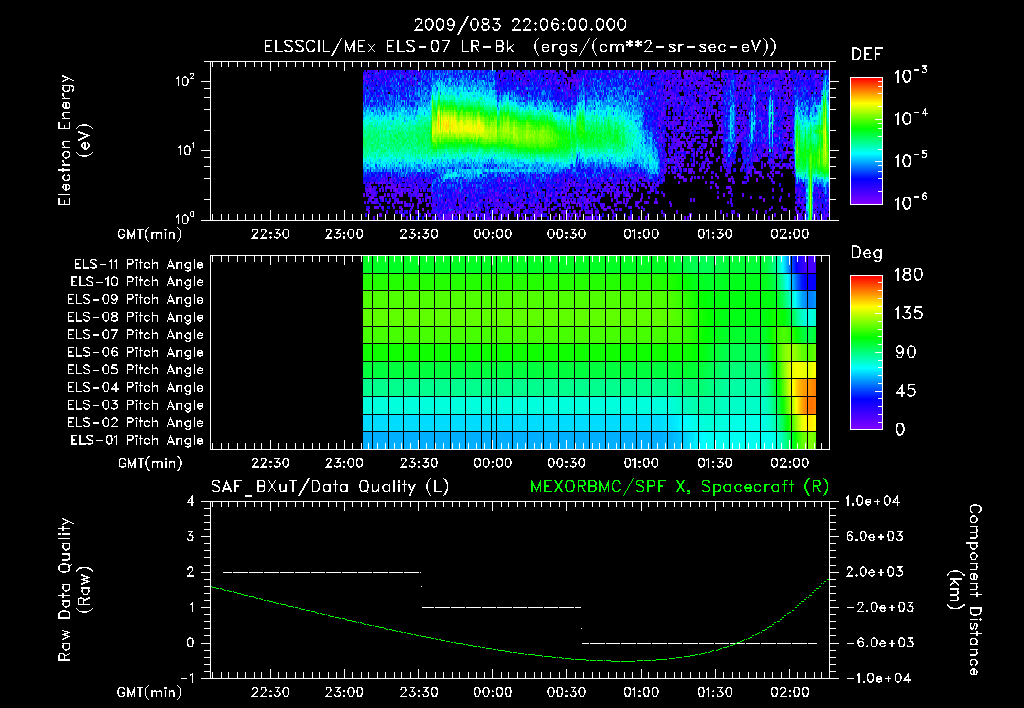Click the "GMT(min)" label under pitch angle panel
Image resolution: width=1024 pixels, height=708 pixels.
coord(150,464)
